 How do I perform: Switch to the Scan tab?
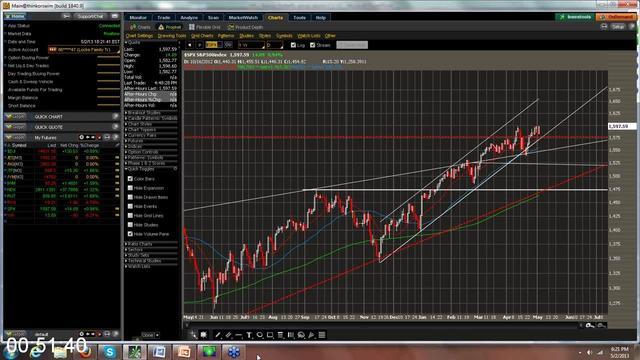click(213, 18)
